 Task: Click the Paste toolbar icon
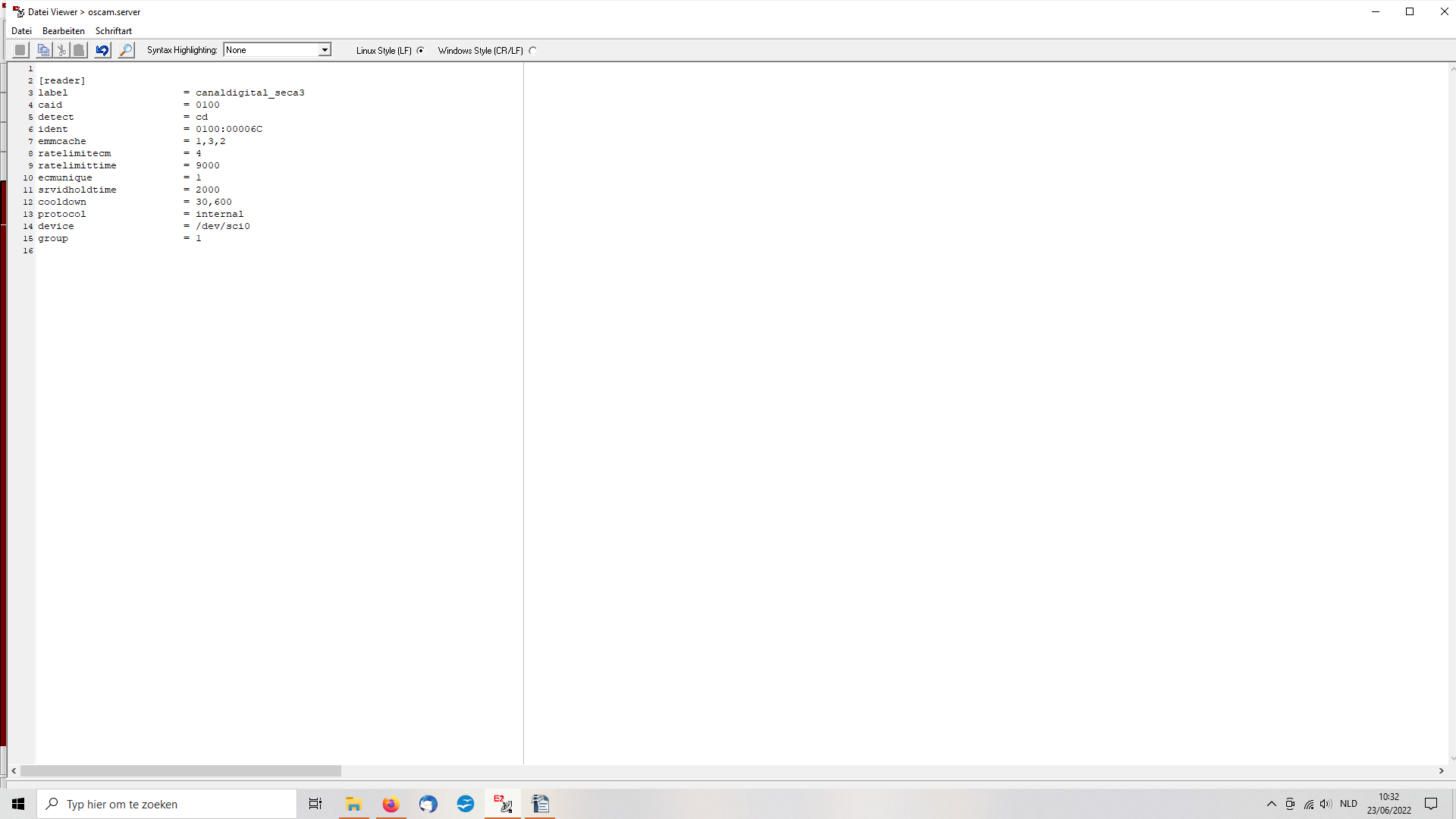pyautogui.click(x=79, y=50)
